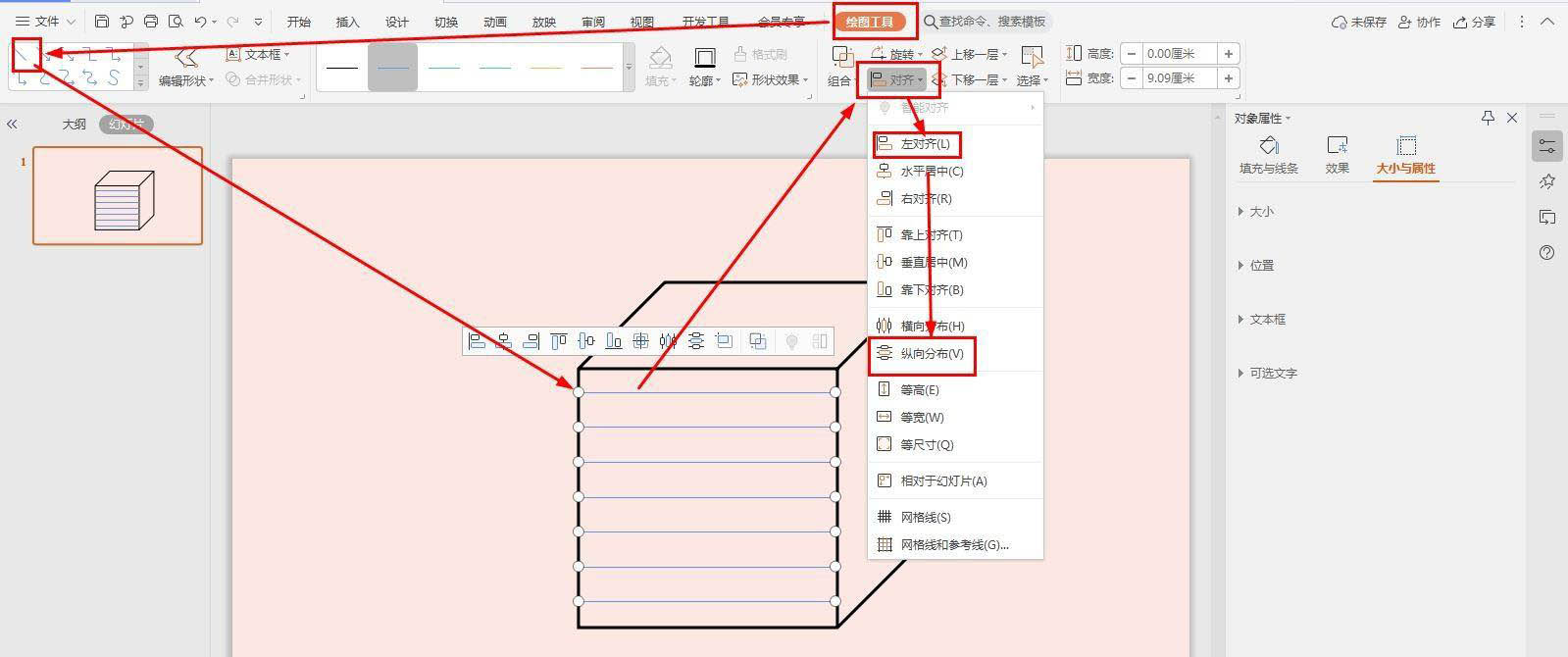Select the S-curve shape in shape gallery
This screenshot has height=657, width=1568.
pos(115,78)
